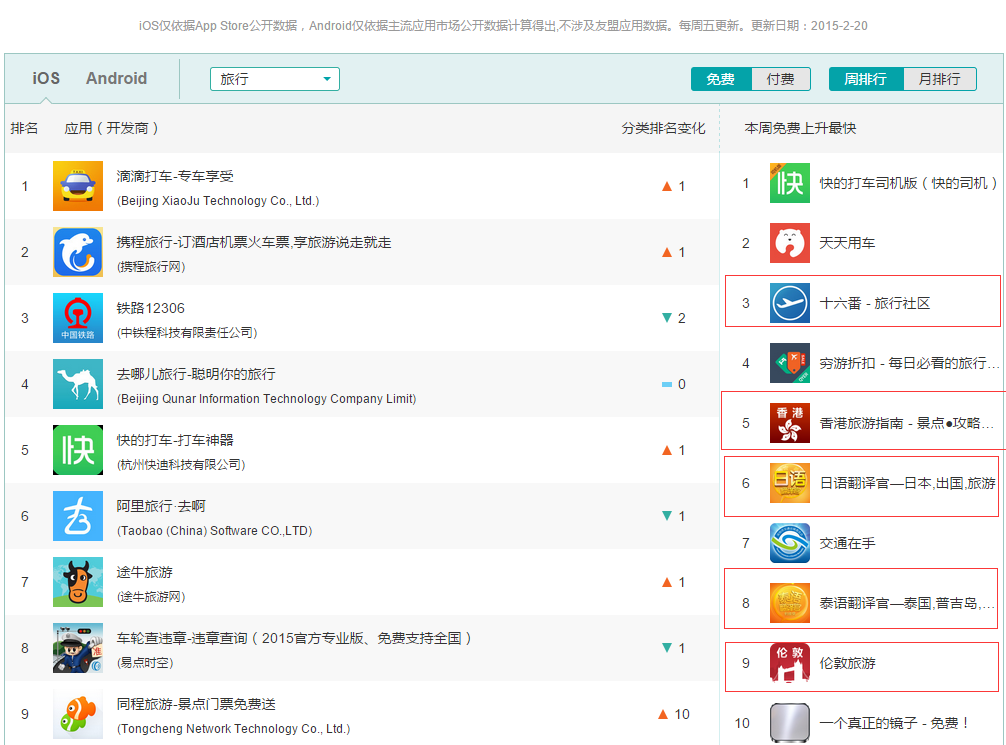Image resolution: width=1006 pixels, height=745 pixels.
Task: Open the 途牛旅游 cow icon
Action: tap(78, 582)
